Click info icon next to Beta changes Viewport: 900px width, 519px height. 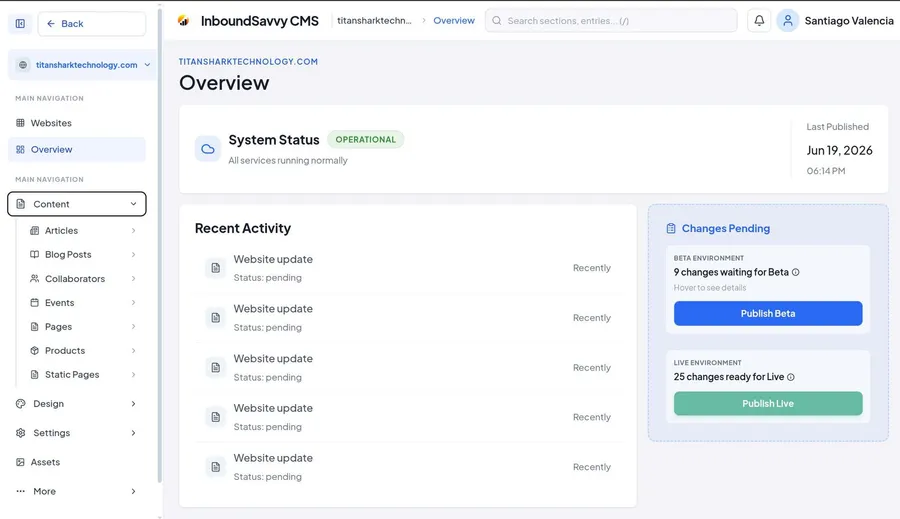tap(796, 272)
